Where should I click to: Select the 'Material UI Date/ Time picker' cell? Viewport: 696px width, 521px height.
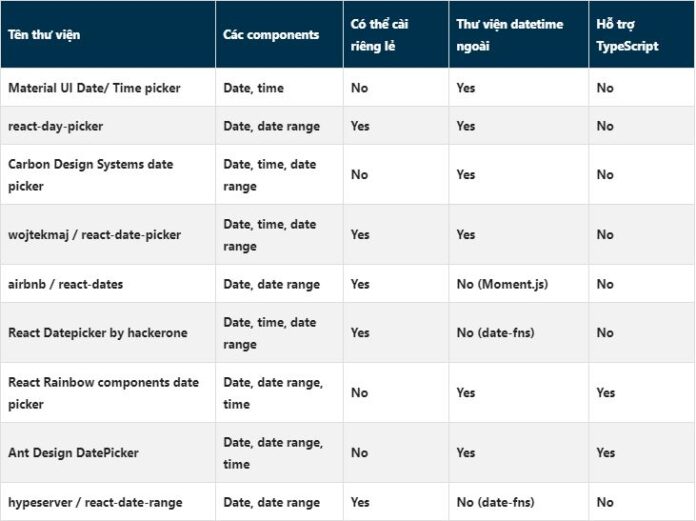[94, 88]
